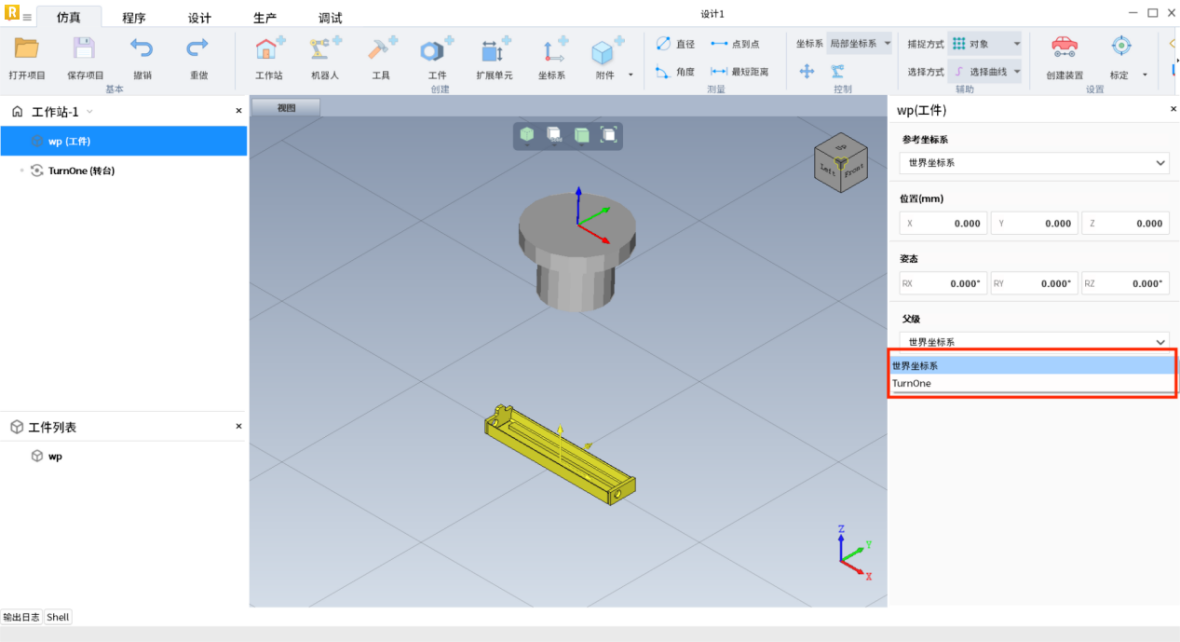Open the 局部坐标系 coordinate dropdown
Screen dimensions: 1180x642
coord(859,44)
